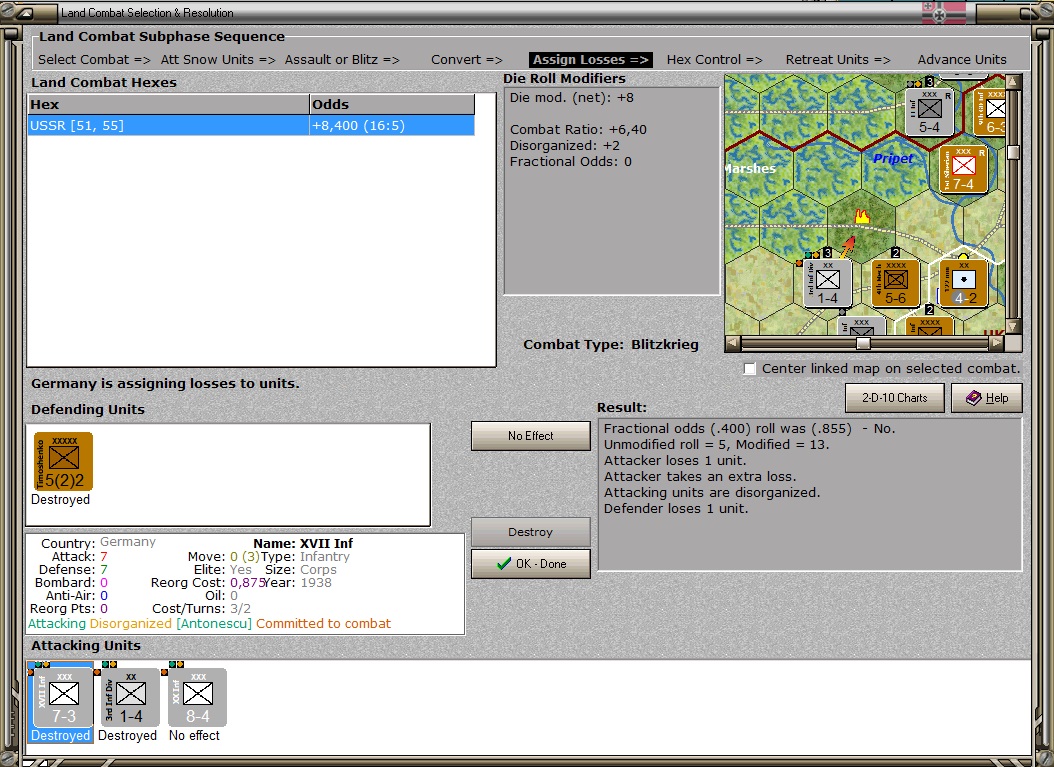Open the Help button
Viewport: 1054px width, 767px height.
(x=987, y=398)
